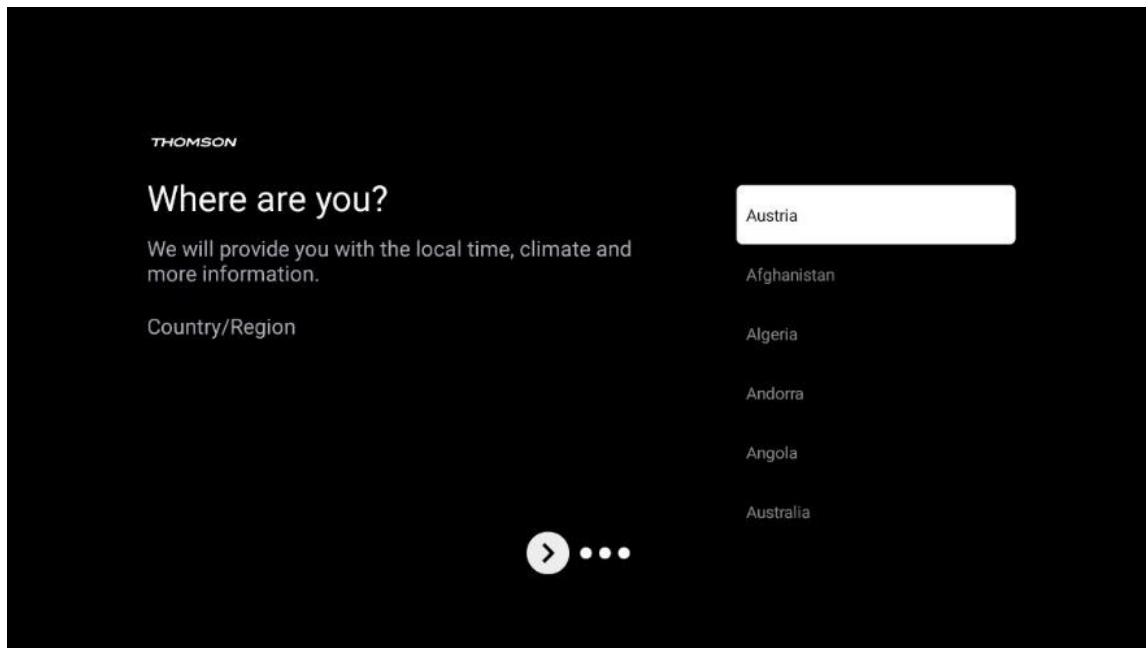Choose Angola from the list
The image size is (1148, 651).
pos(772,453)
